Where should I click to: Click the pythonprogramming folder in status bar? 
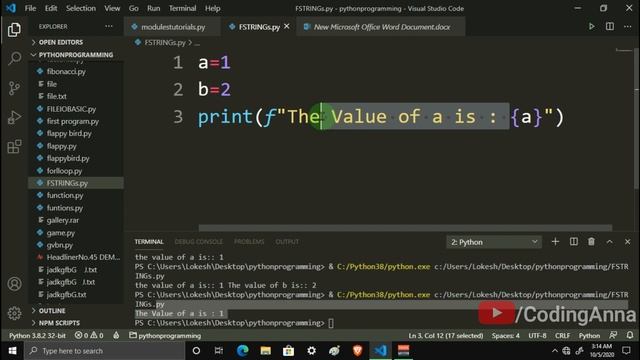165,336
